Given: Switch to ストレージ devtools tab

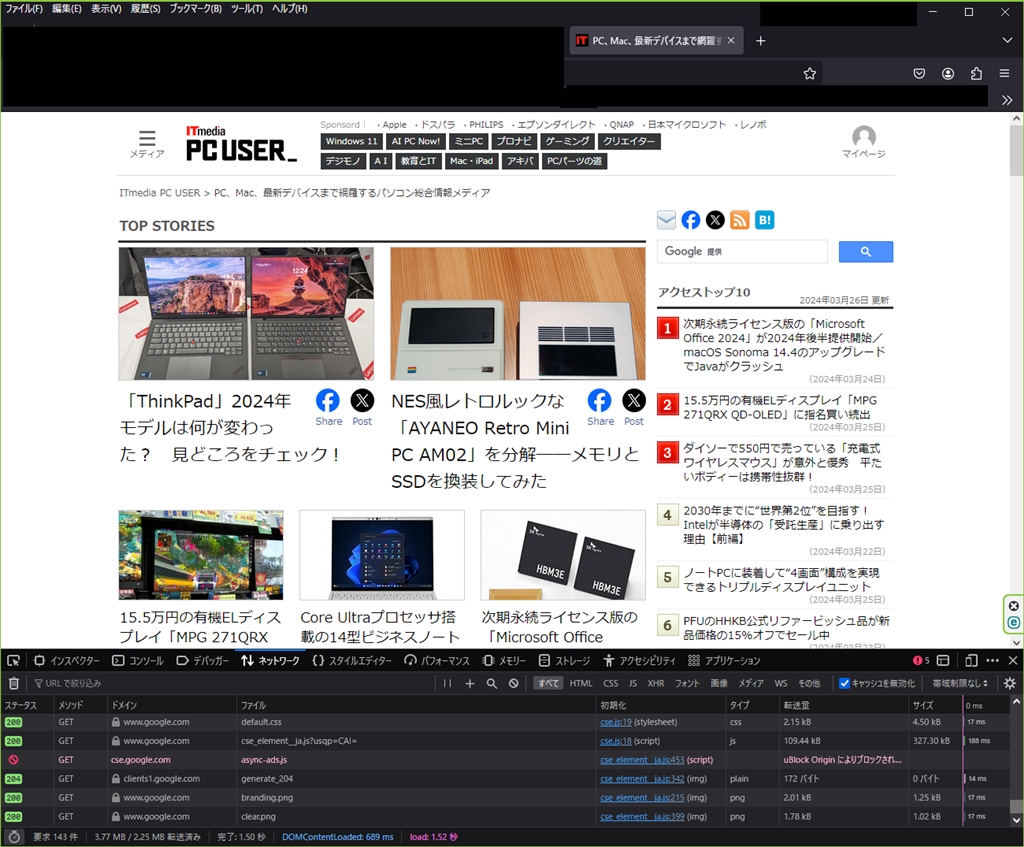Looking at the screenshot, I should coord(564,660).
